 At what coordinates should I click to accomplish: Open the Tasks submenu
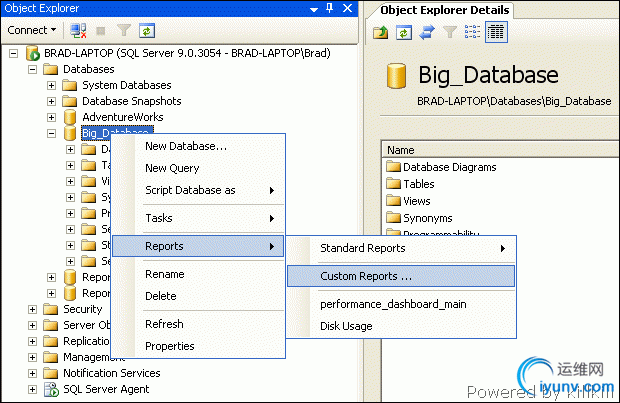(x=198, y=218)
